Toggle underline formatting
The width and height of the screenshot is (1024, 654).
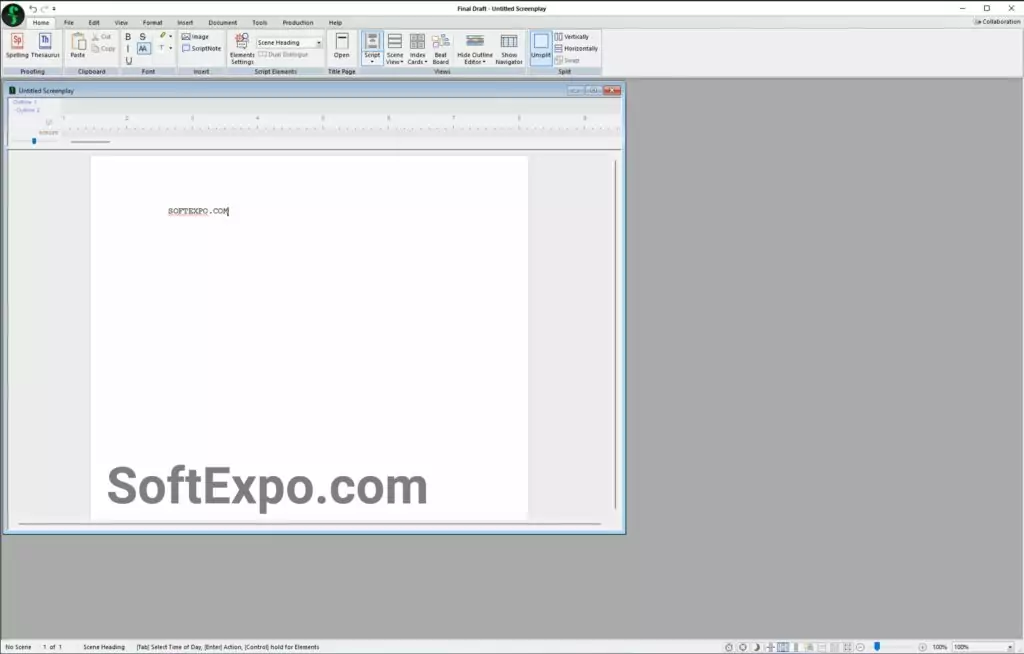(x=128, y=61)
